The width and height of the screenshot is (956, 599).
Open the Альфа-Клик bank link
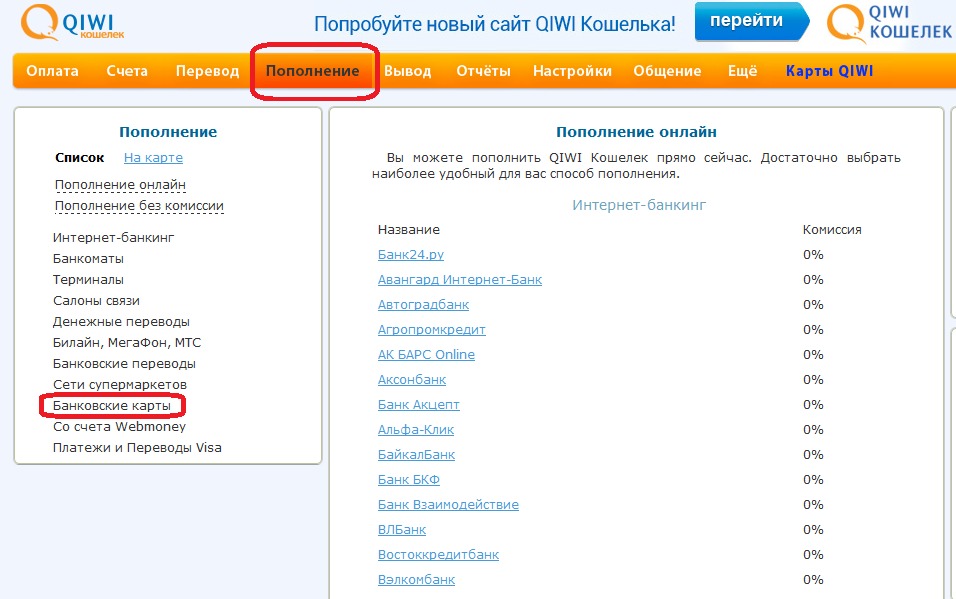coord(416,430)
